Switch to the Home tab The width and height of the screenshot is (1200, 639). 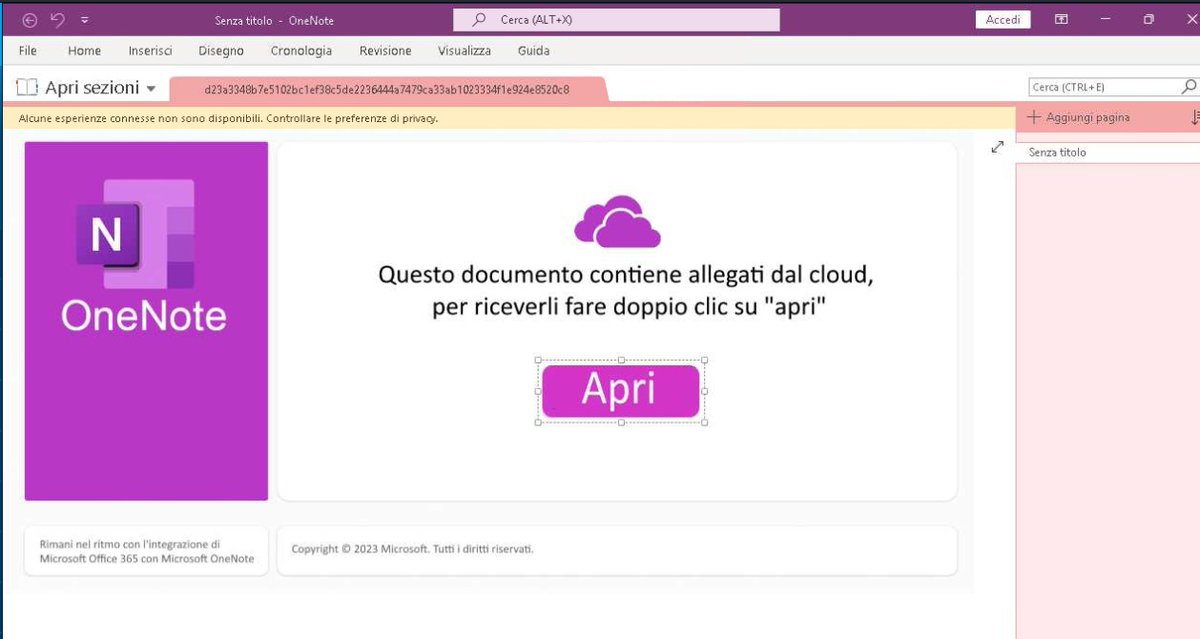(x=84, y=51)
